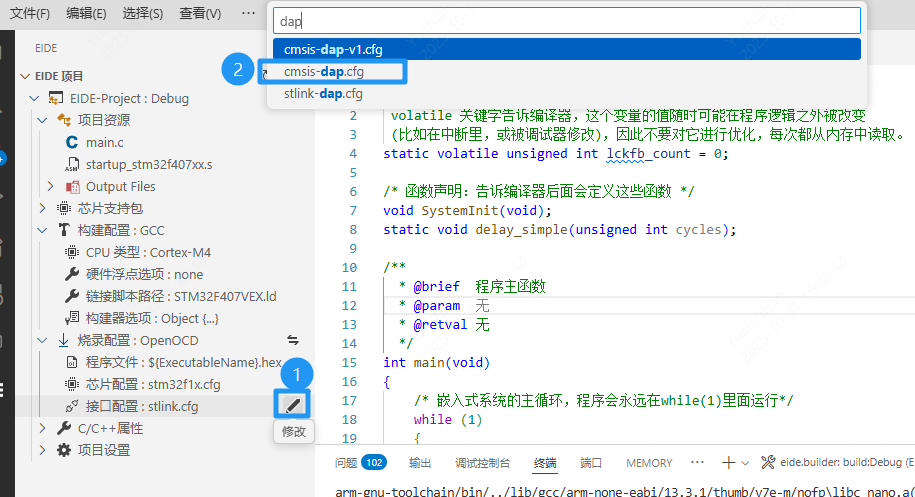
Task: Click the switch arrows icon beside 烧录配置
Action: [x=293, y=340]
